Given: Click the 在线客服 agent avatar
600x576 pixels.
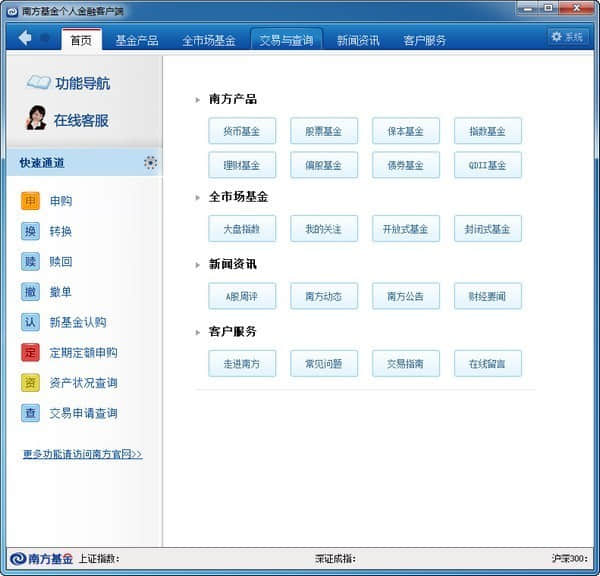Looking at the screenshot, I should [x=36, y=117].
